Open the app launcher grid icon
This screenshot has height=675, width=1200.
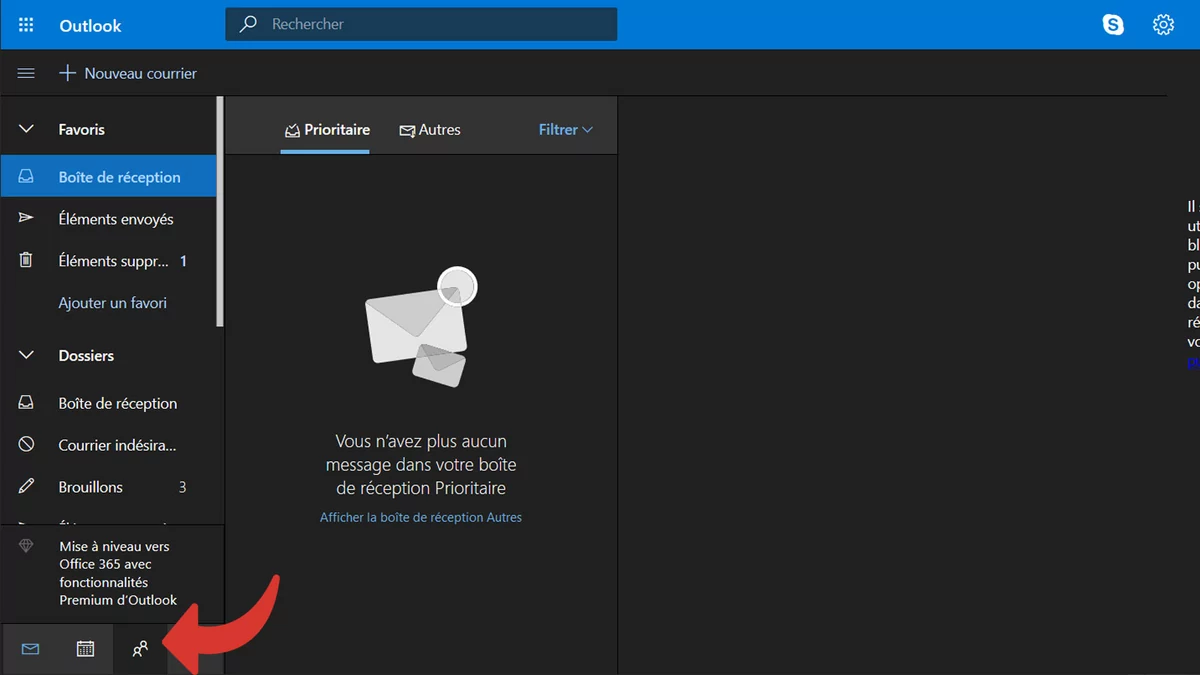pyautogui.click(x=26, y=25)
